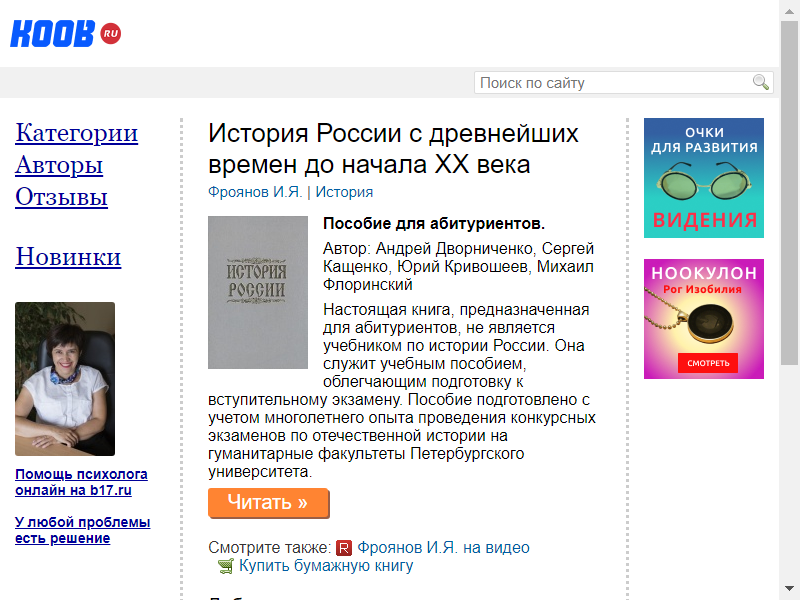Click the psychologist photo
Viewport: 800px width, 600px height.
click(x=65, y=379)
